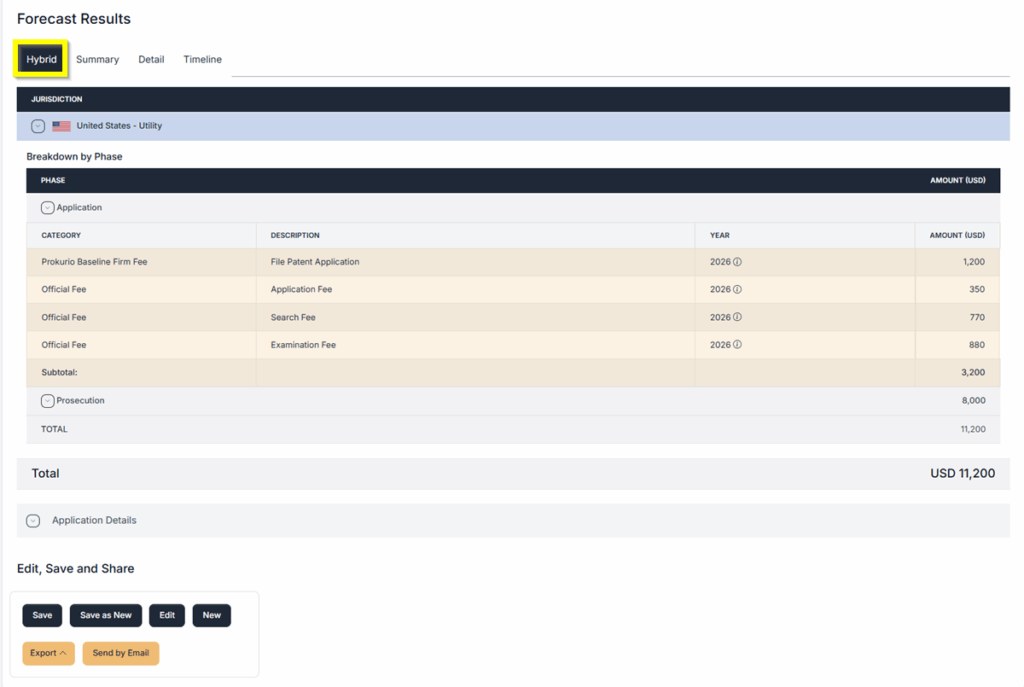Switch to the Summary tab

coord(97,60)
